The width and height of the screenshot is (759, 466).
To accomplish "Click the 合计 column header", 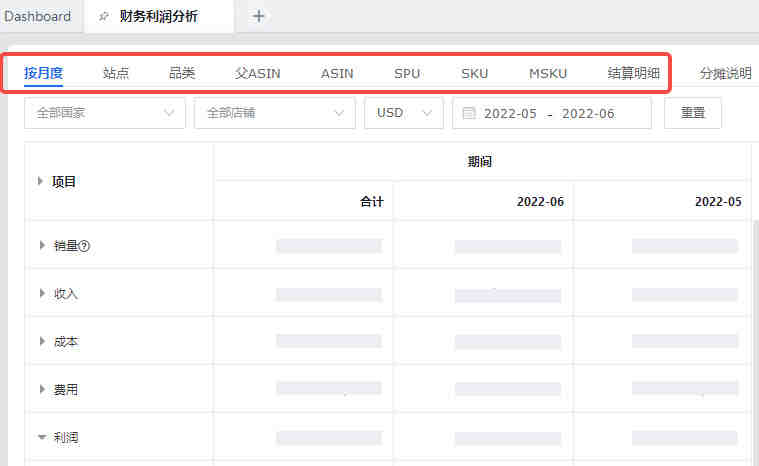I will tap(372, 202).
